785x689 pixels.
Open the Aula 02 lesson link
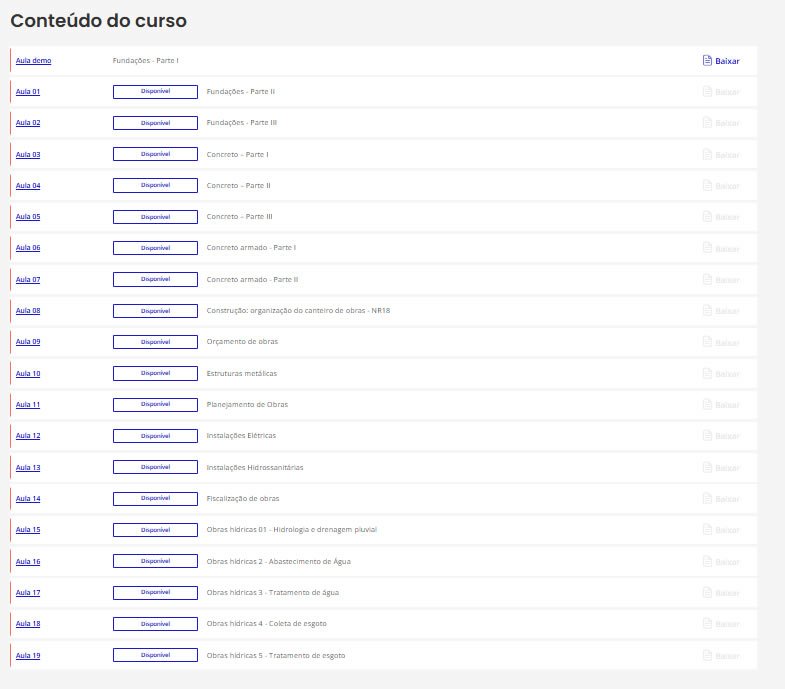[28, 123]
